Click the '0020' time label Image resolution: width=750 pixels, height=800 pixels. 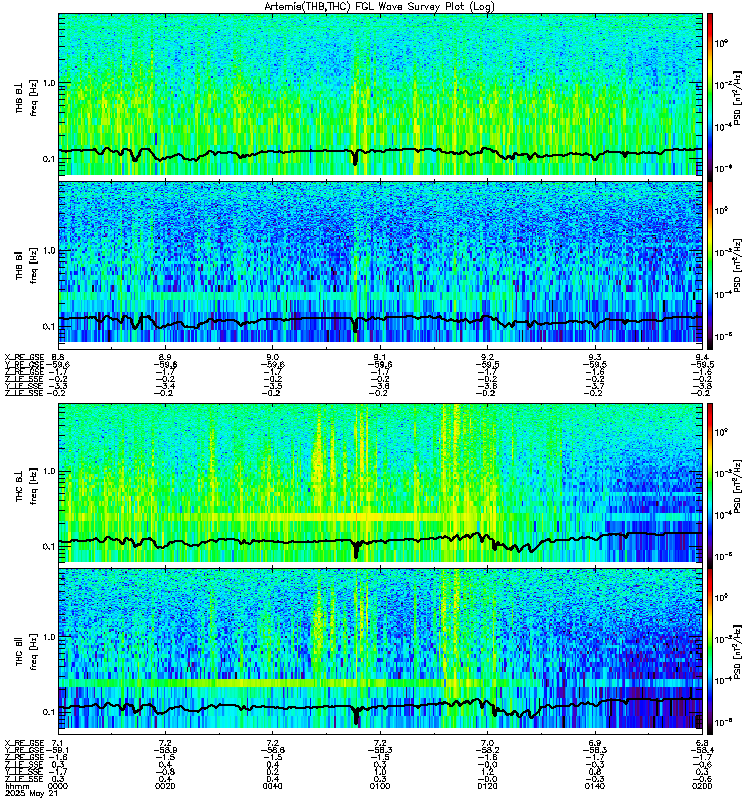(165, 786)
